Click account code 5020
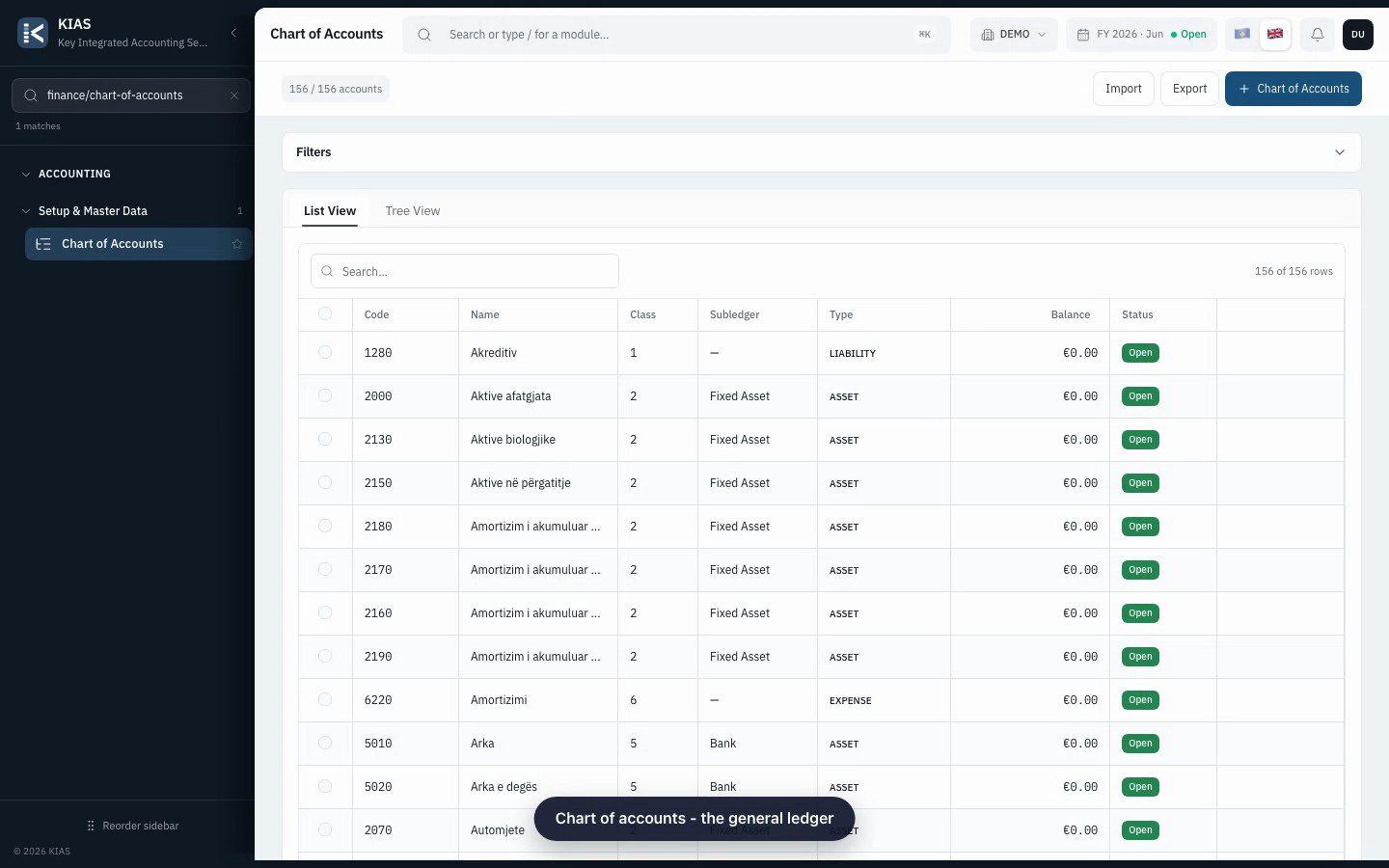1389x868 pixels. pos(378,787)
